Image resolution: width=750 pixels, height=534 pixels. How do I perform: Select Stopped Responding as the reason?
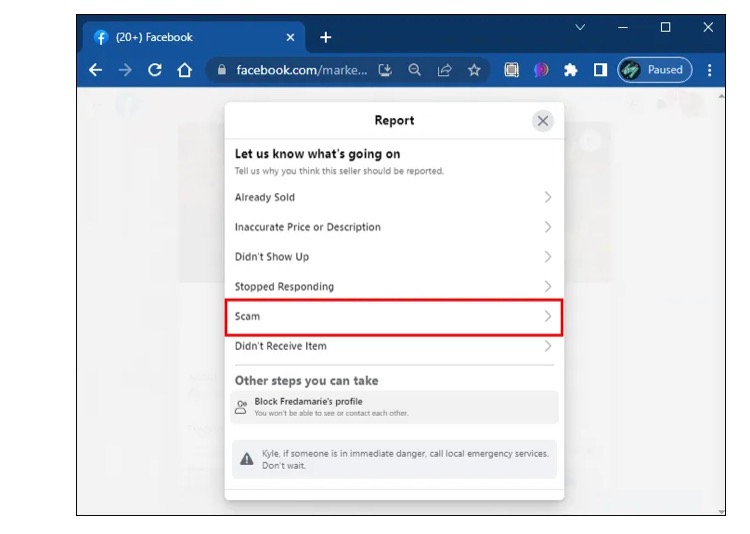point(393,287)
